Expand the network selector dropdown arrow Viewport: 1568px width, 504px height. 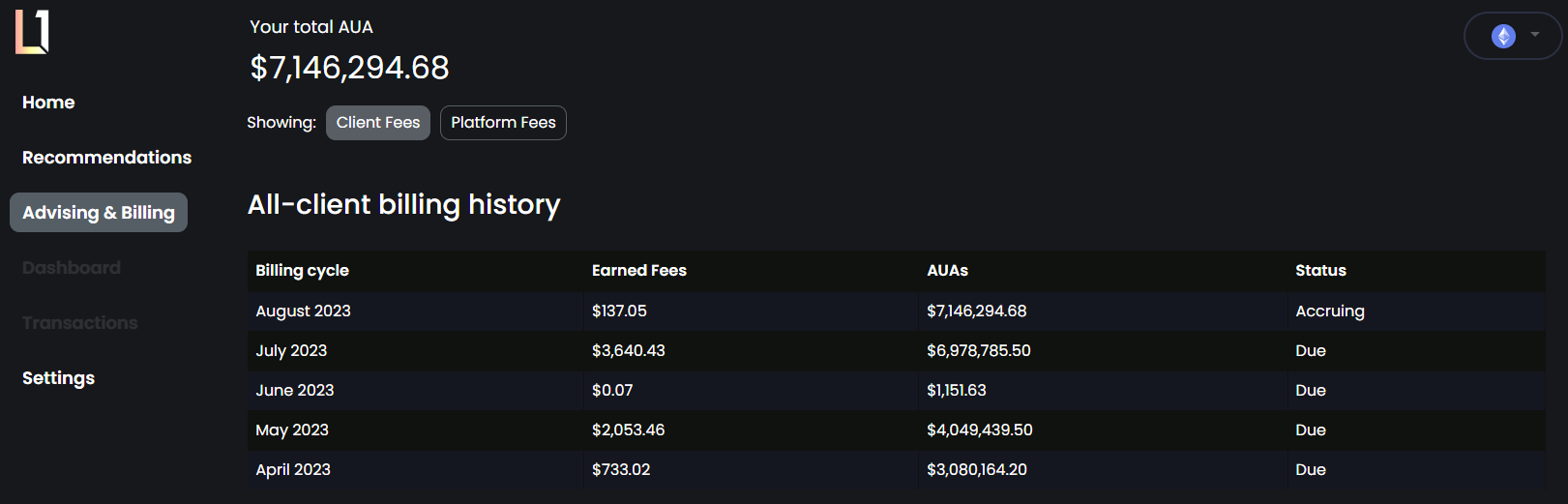pyautogui.click(x=1535, y=35)
